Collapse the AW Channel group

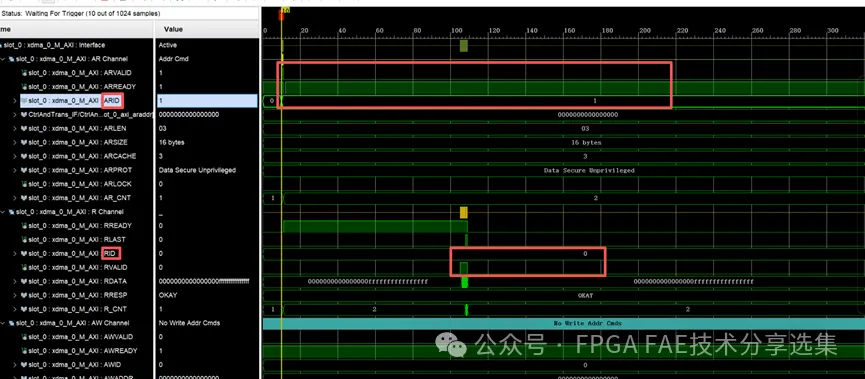tap(3, 323)
